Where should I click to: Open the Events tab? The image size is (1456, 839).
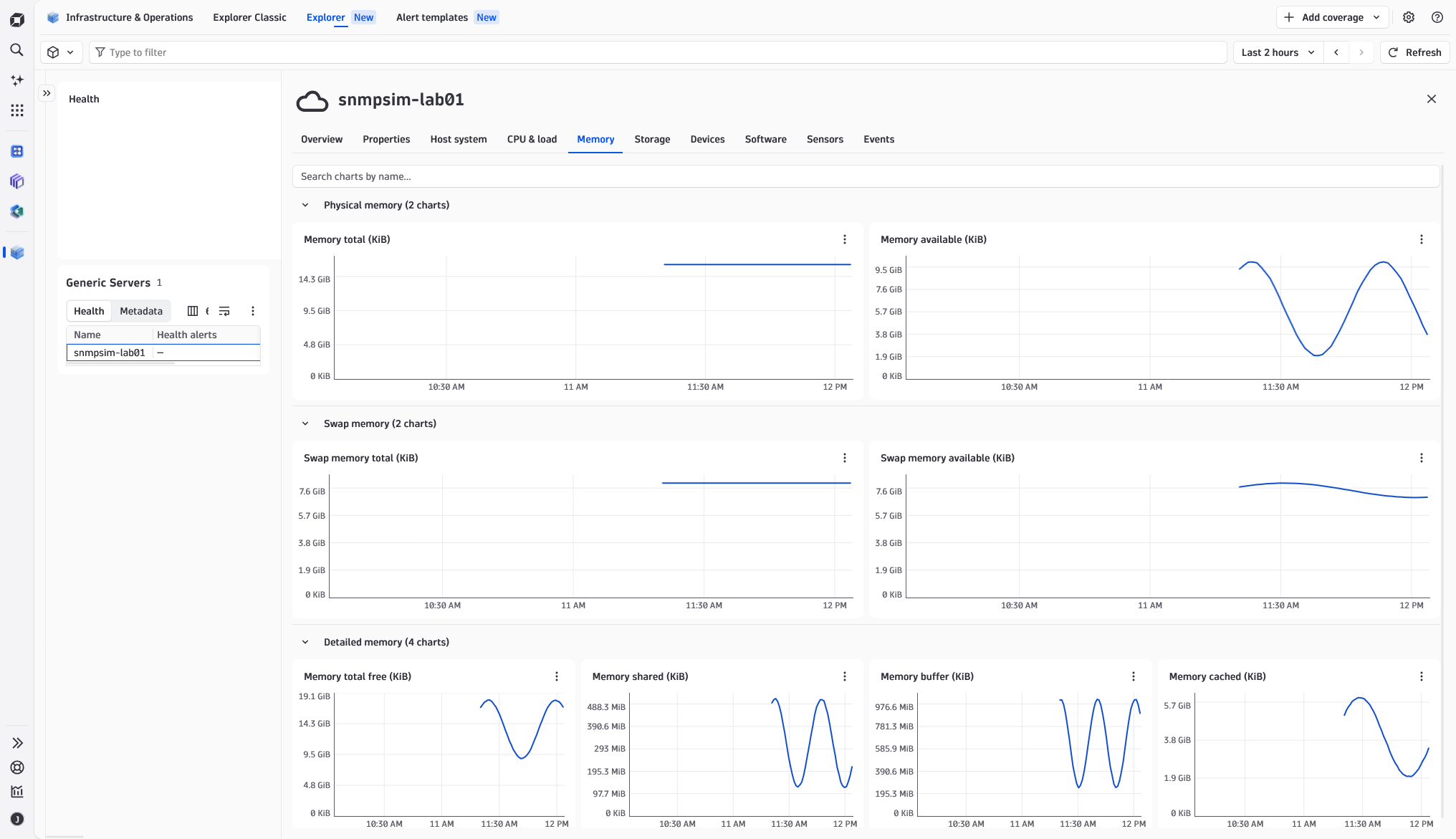(x=878, y=139)
